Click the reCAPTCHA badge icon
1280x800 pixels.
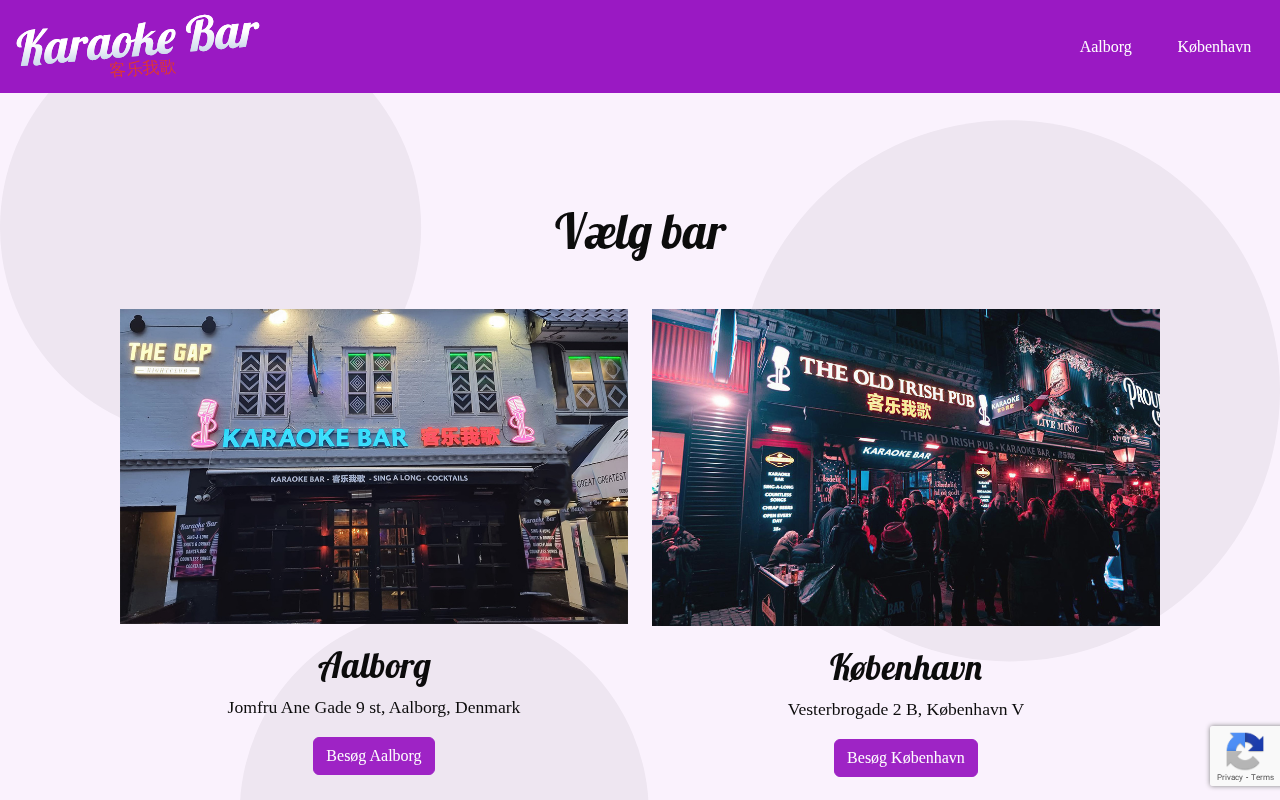coord(1244,750)
